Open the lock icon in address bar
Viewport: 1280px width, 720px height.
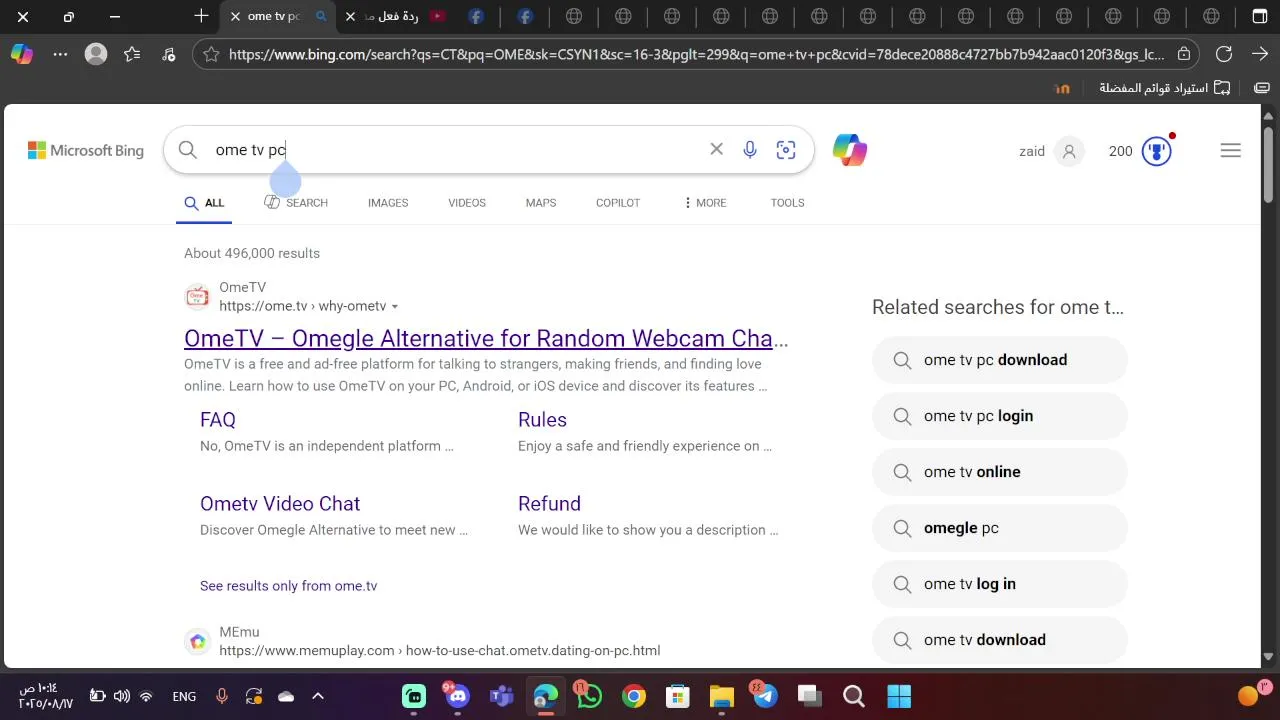[1184, 55]
